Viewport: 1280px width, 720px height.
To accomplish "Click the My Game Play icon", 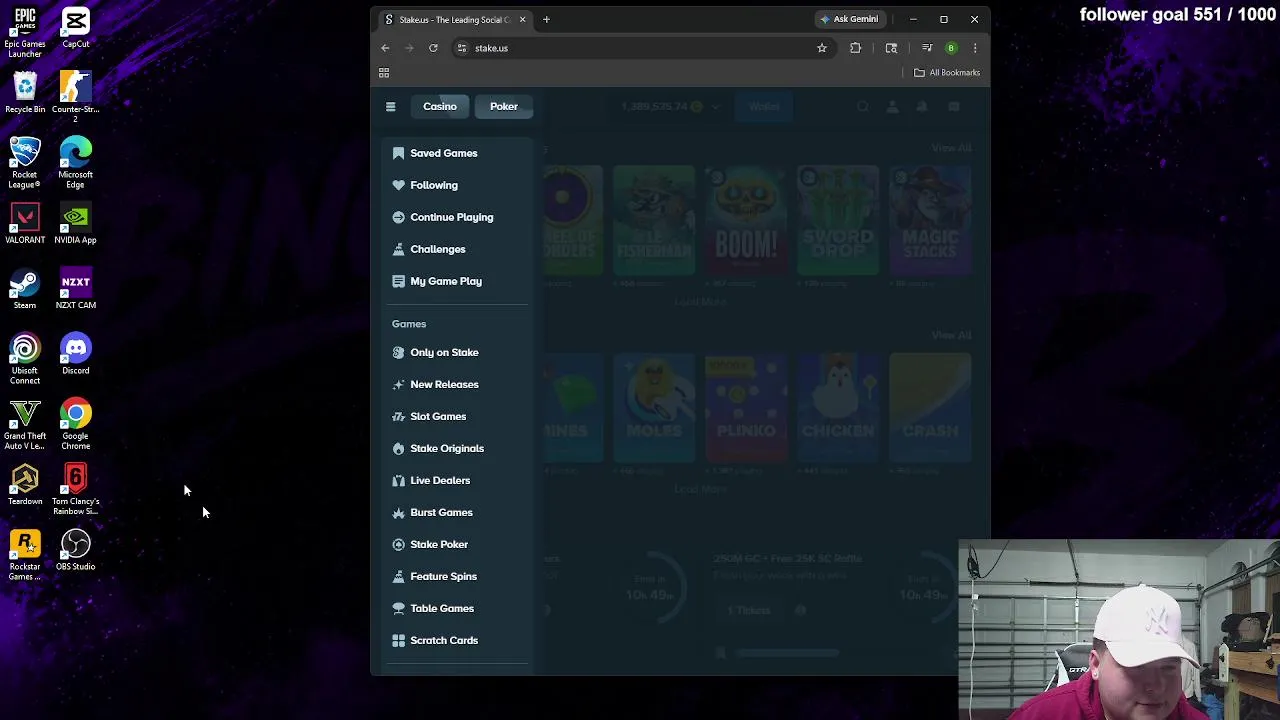I will point(398,281).
